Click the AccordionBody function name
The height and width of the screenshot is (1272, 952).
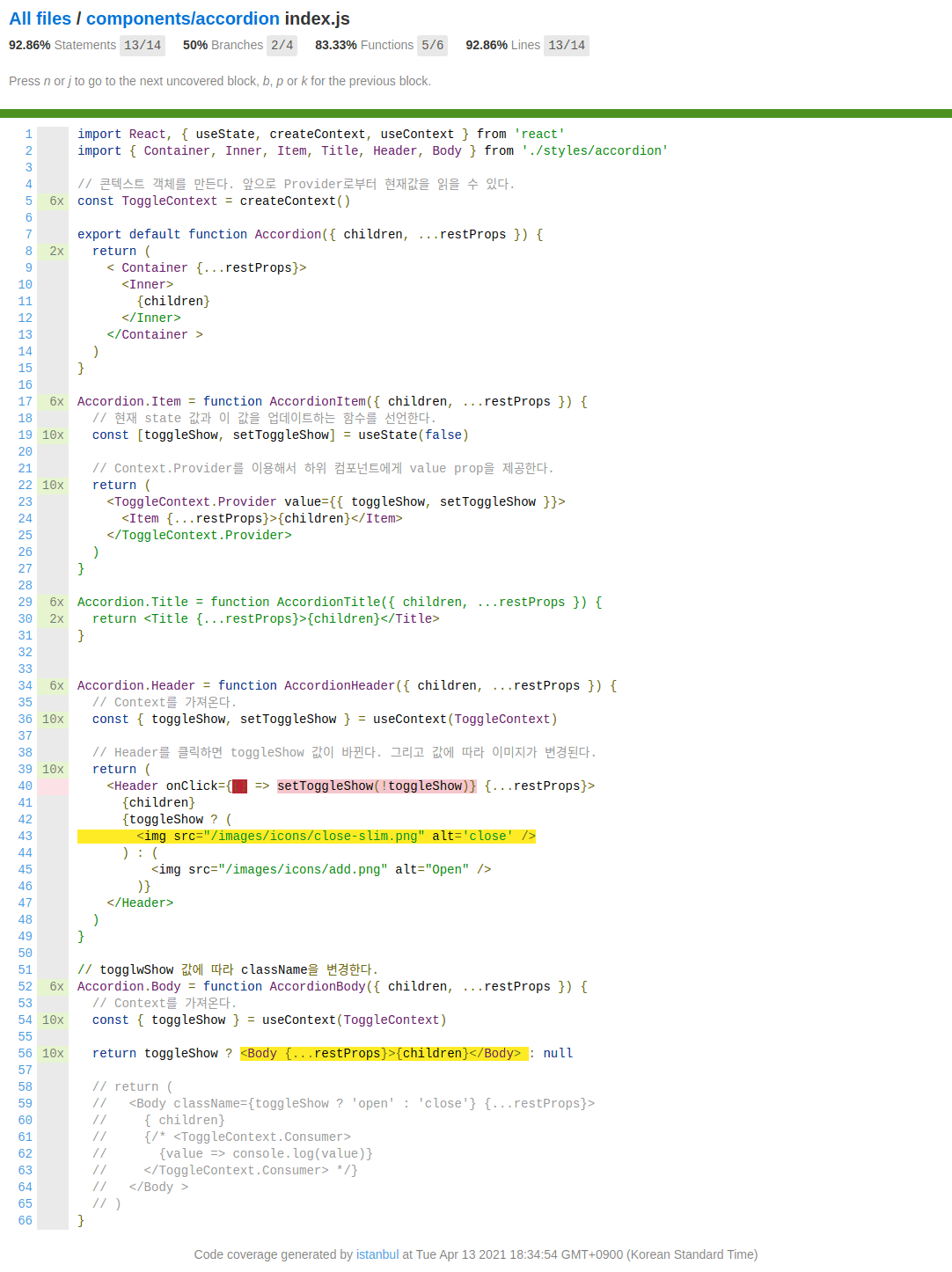click(318, 987)
